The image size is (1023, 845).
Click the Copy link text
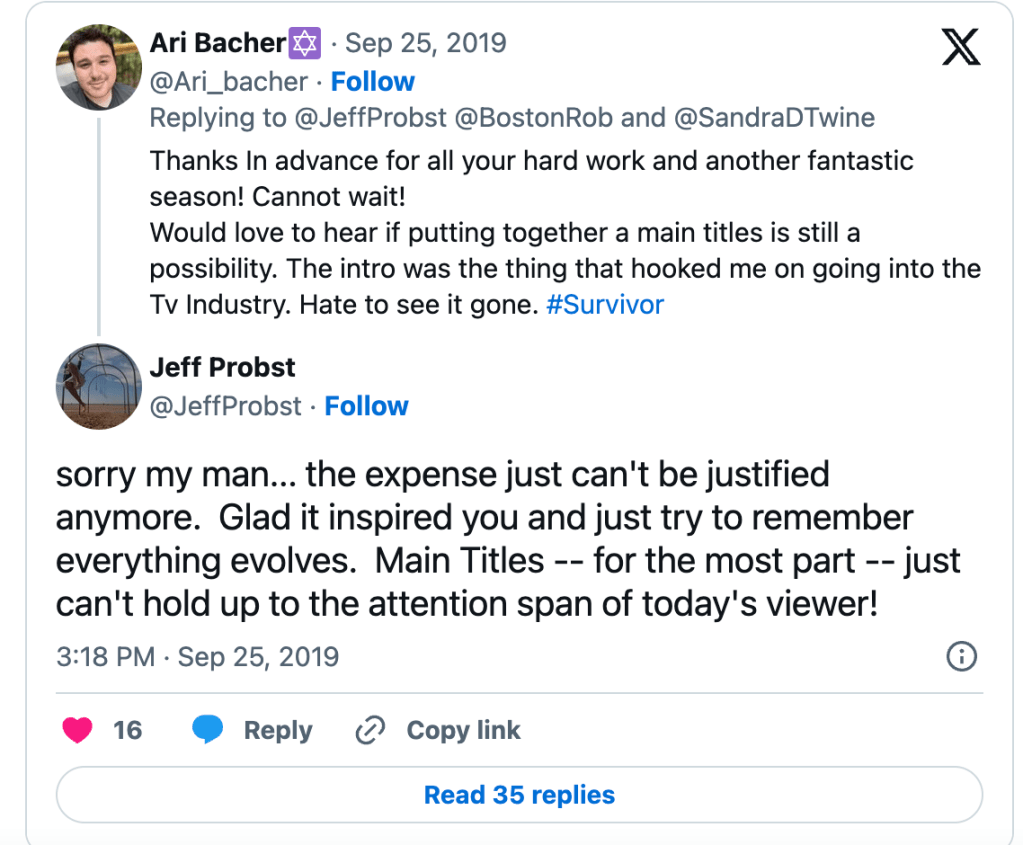tap(463, 731)
